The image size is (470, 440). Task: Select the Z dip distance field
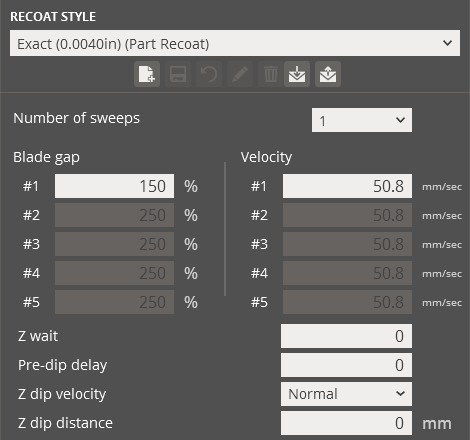coord(346,423)
